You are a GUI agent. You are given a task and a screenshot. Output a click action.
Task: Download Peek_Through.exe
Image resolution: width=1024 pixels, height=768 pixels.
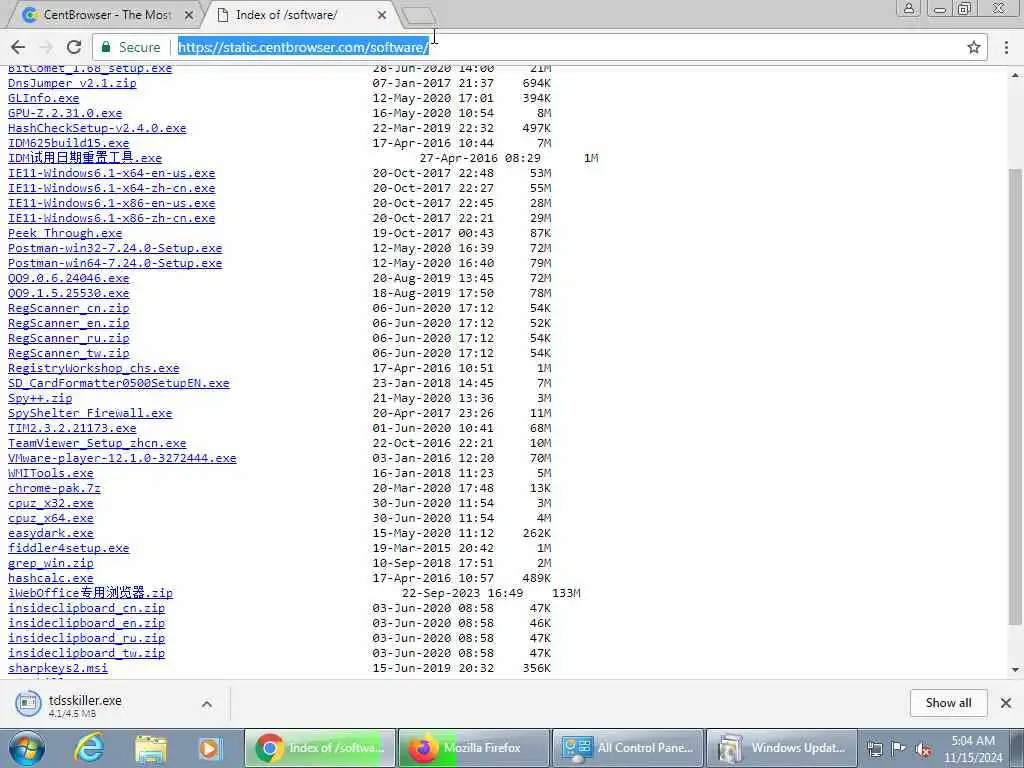pos(65,233)
